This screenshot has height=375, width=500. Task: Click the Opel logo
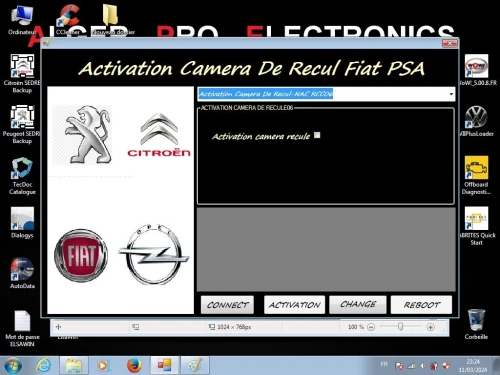click(154, 255)
